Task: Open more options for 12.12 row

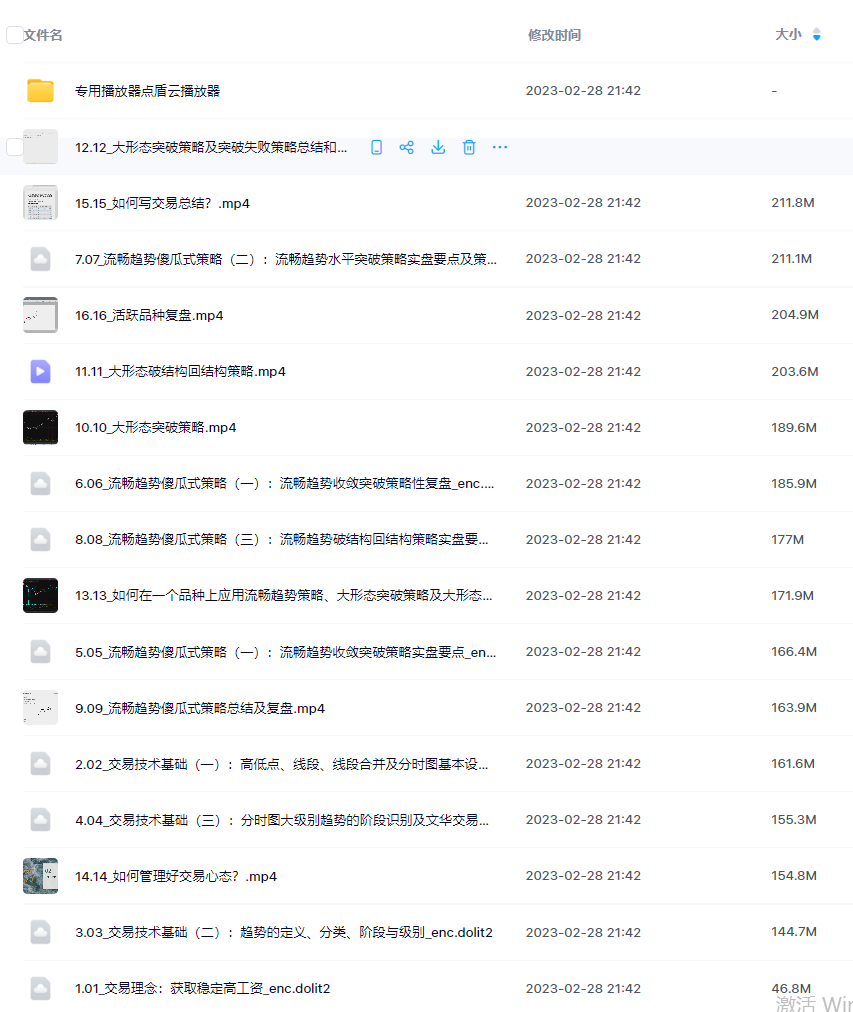Action: pos(500,147)
